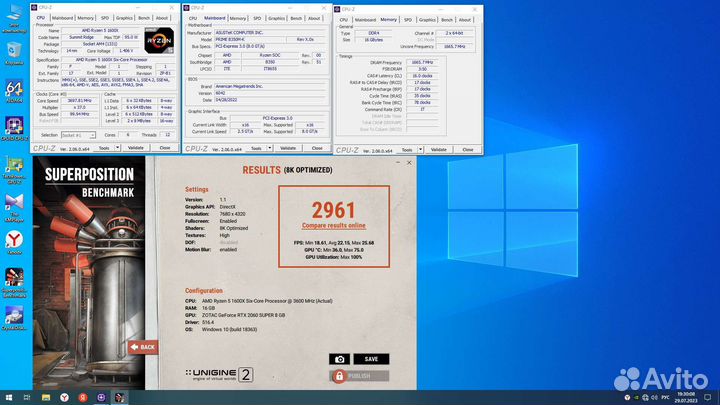Click Validate in the Mainboard CPU-Z window
This screenshot has height=405, width=720.
coord(288,148)
